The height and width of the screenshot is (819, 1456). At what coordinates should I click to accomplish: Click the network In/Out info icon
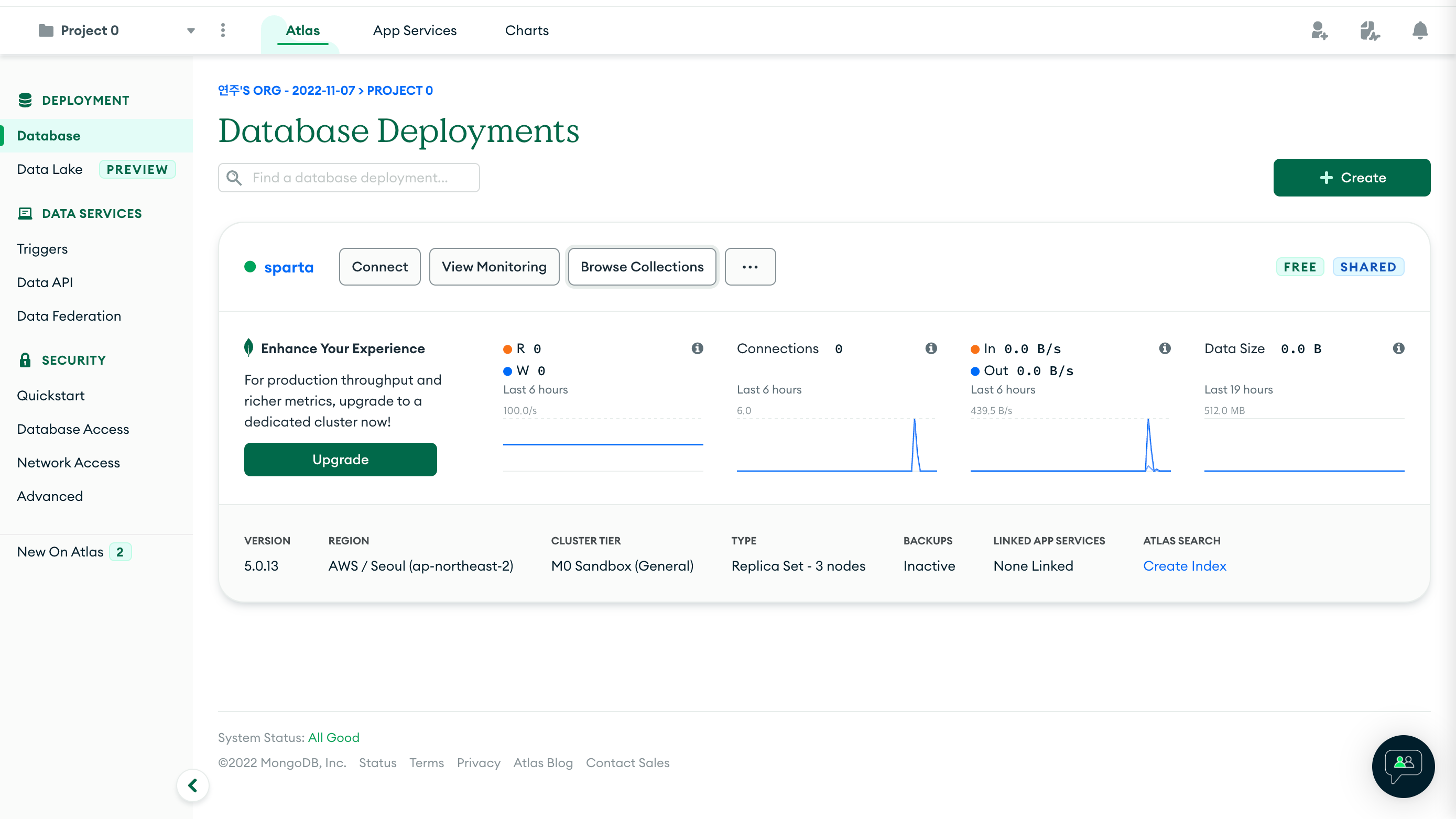point(1165,348)
